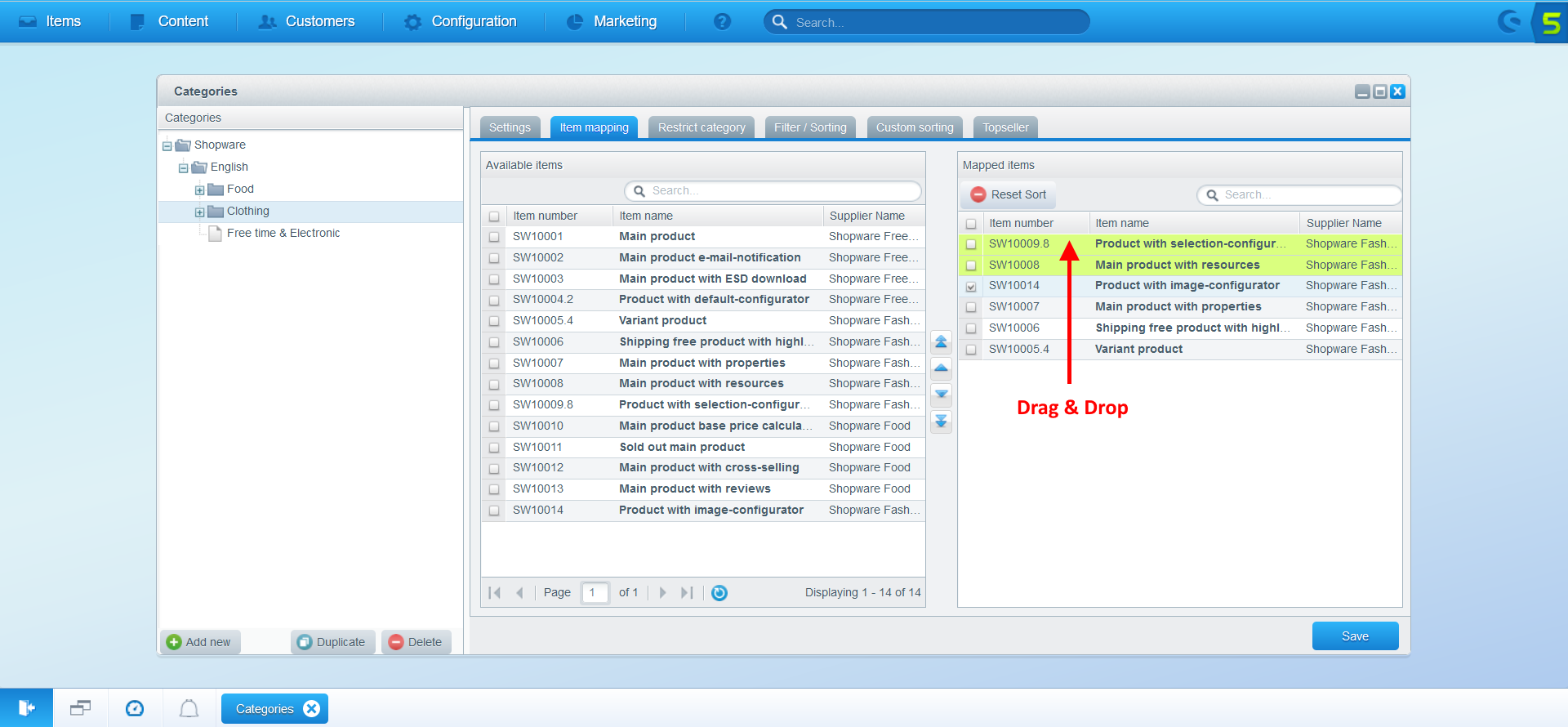
Task: Uncheck the mapped item SW10014 checkbox
Action: pos(971,287)
